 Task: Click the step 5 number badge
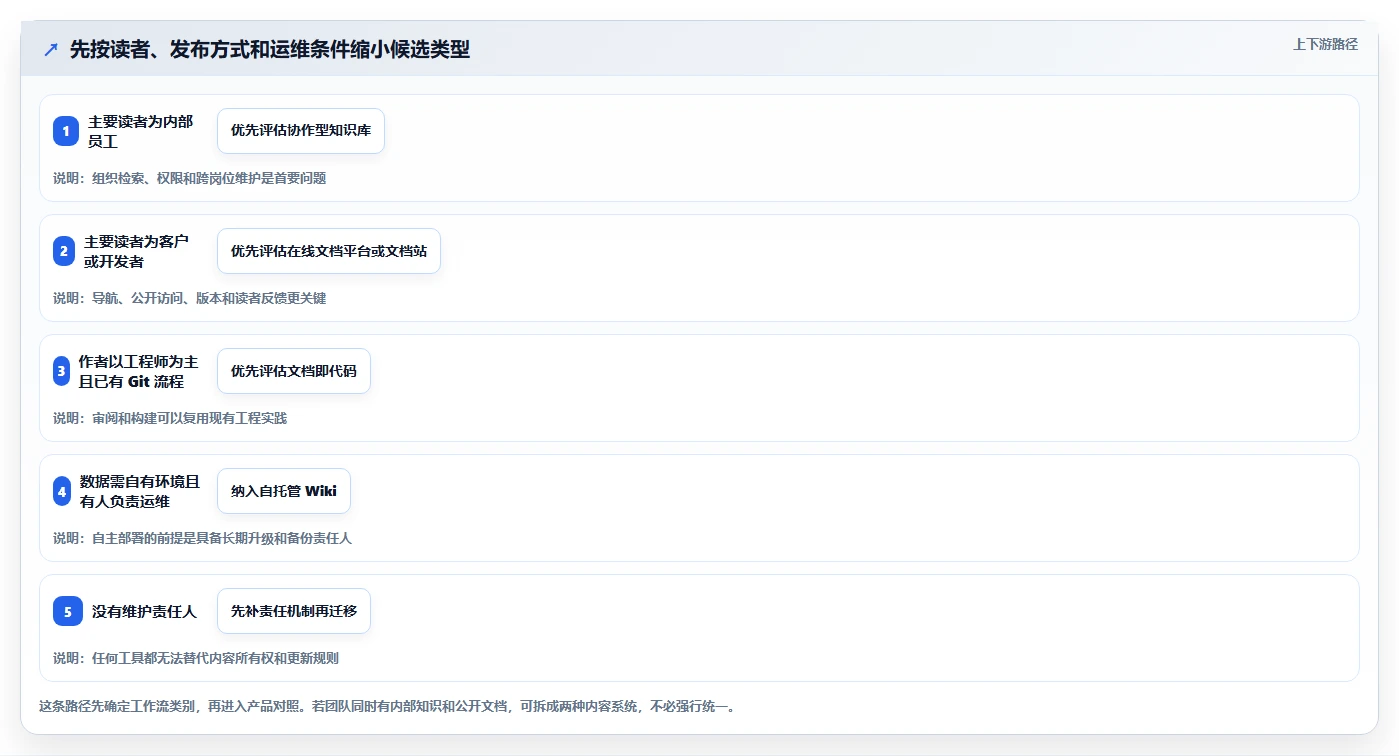click(68, 611)
